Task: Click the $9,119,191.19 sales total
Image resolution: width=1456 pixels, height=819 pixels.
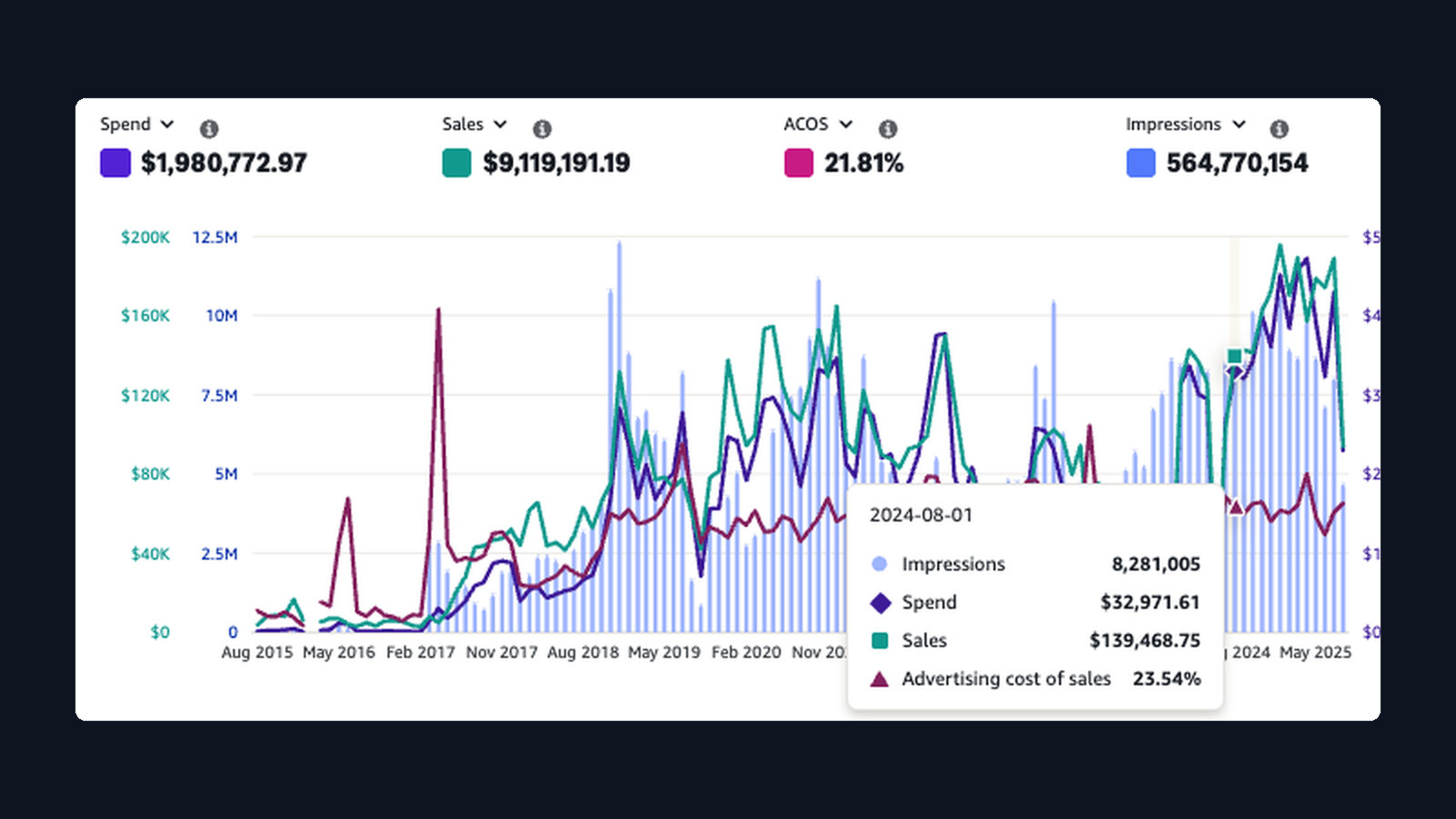Action: [x=556, y=163]
